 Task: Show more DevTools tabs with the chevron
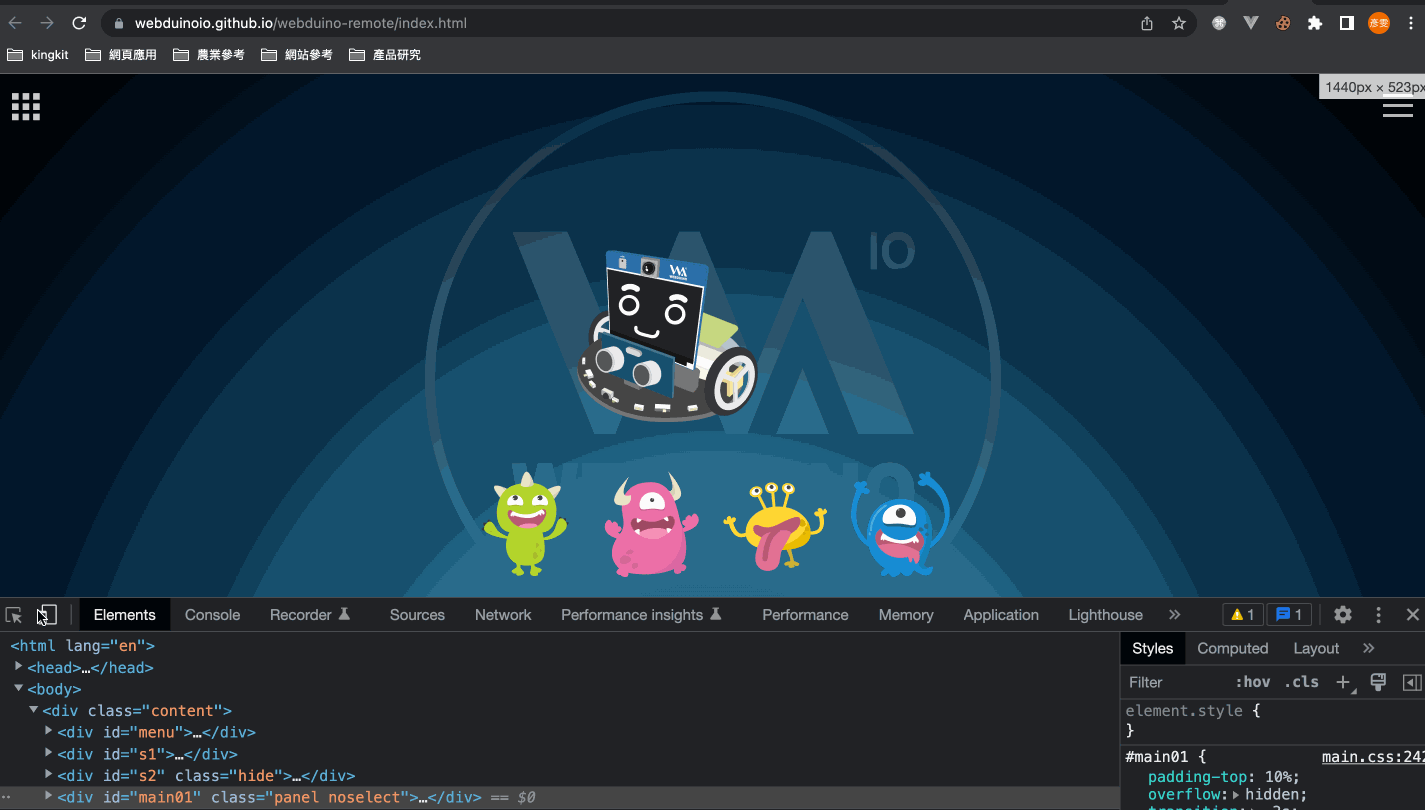[x=1175, y=615]
